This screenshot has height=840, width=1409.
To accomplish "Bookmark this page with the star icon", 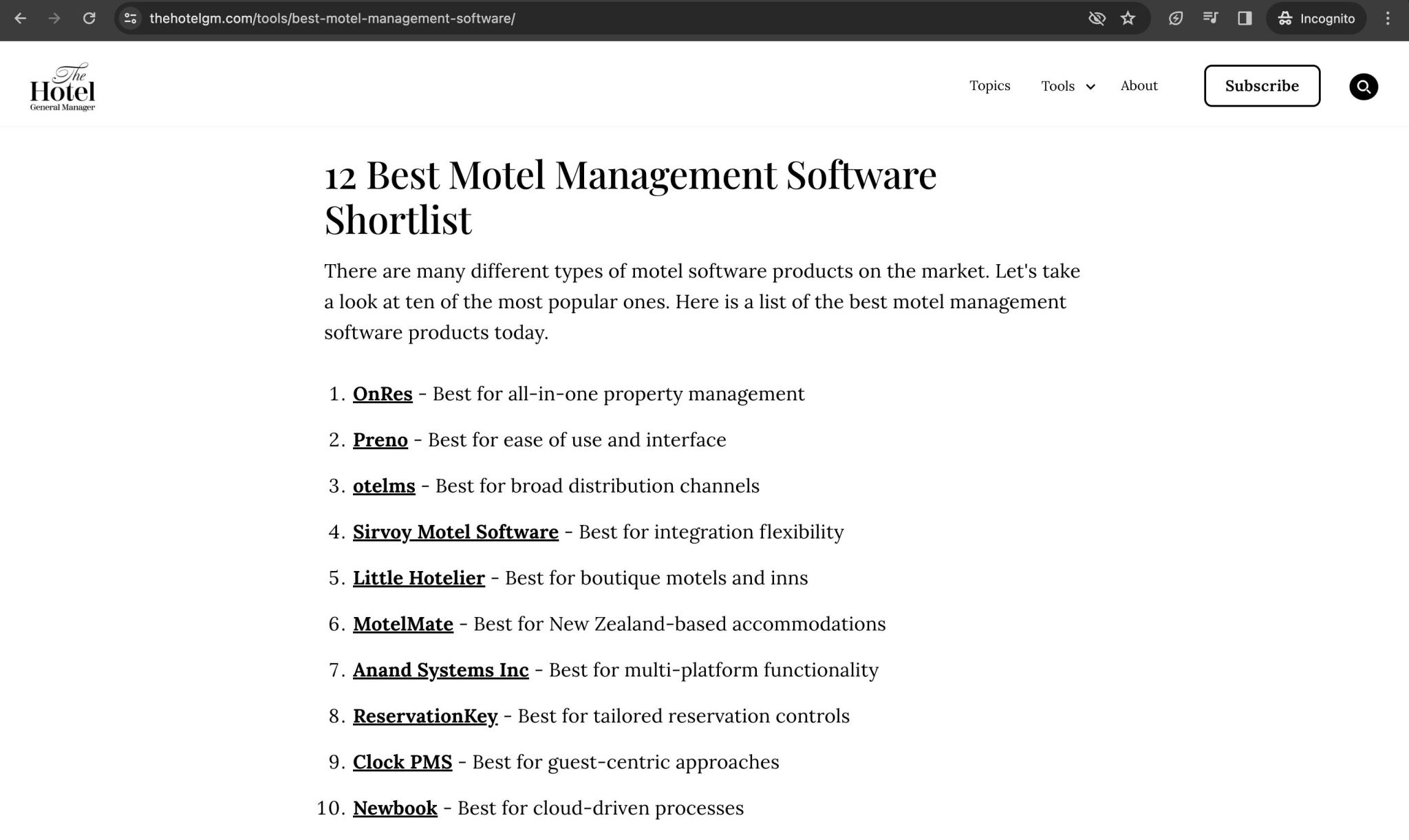I will [x=1128, y=18].
